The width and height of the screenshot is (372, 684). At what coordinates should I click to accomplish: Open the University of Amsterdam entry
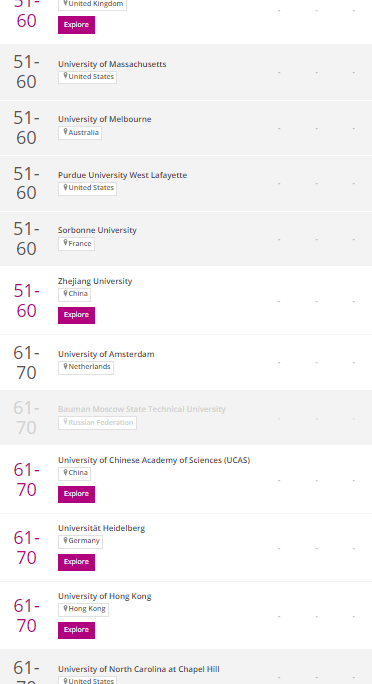pos(106,354)
